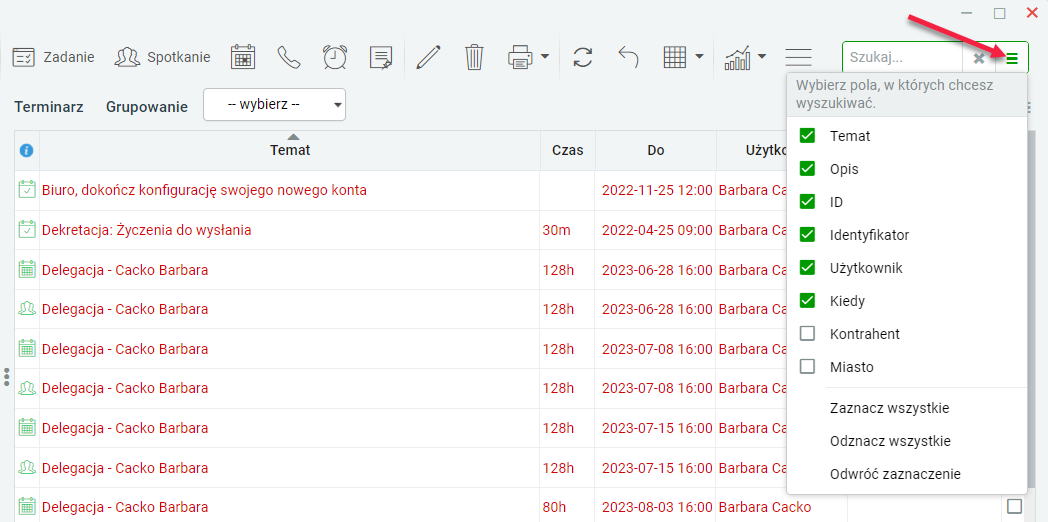Click the three-dot side panel handle

point(7,376)
